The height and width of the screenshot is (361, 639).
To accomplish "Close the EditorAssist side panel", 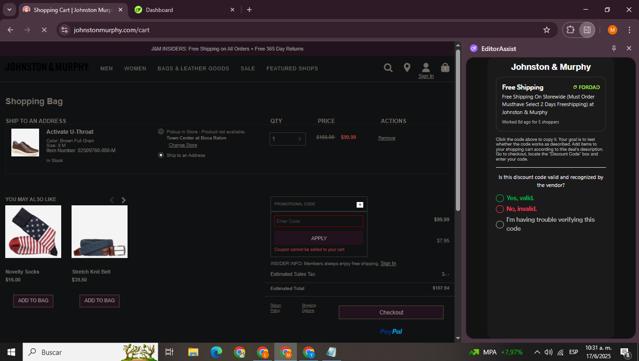I will point(629,48).
